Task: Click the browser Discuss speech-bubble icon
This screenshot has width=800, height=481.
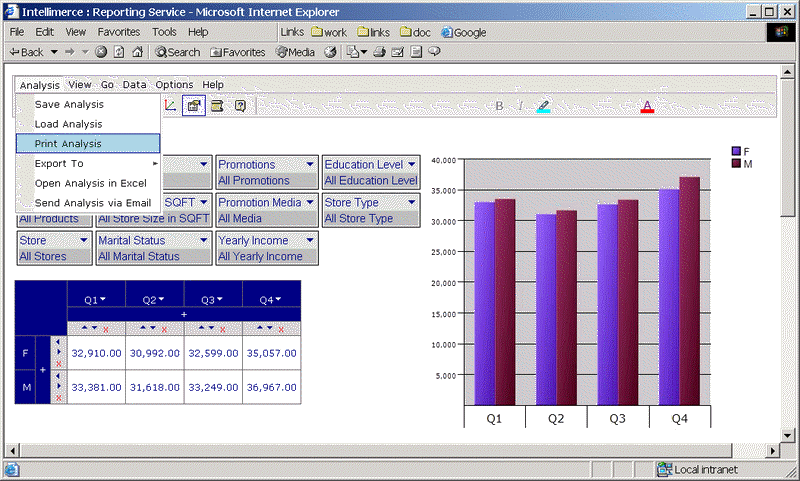Action: pos(434,52)
